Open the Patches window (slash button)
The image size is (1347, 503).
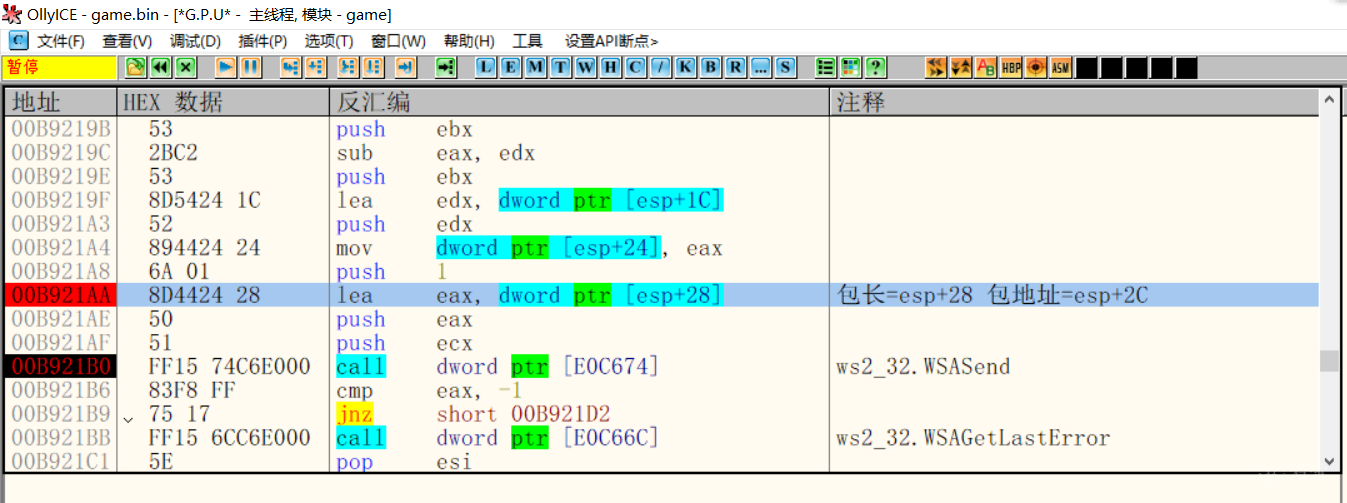(660, 67)
